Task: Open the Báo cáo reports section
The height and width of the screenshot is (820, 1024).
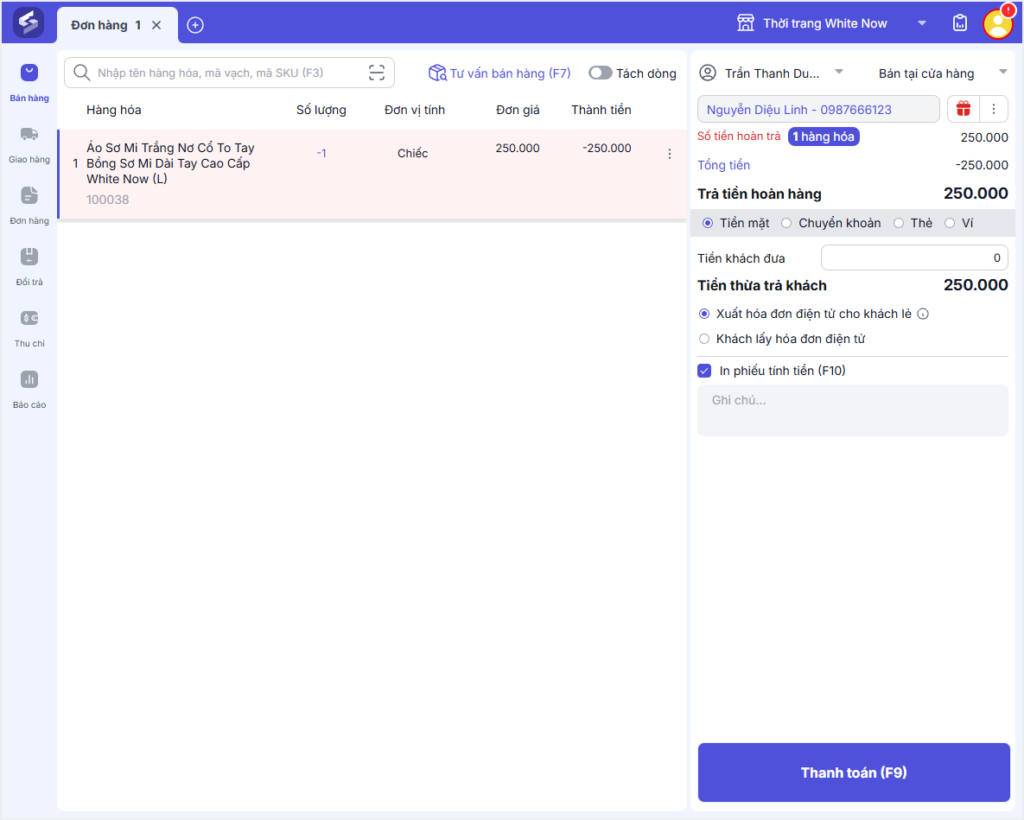Action: [29, 390]
